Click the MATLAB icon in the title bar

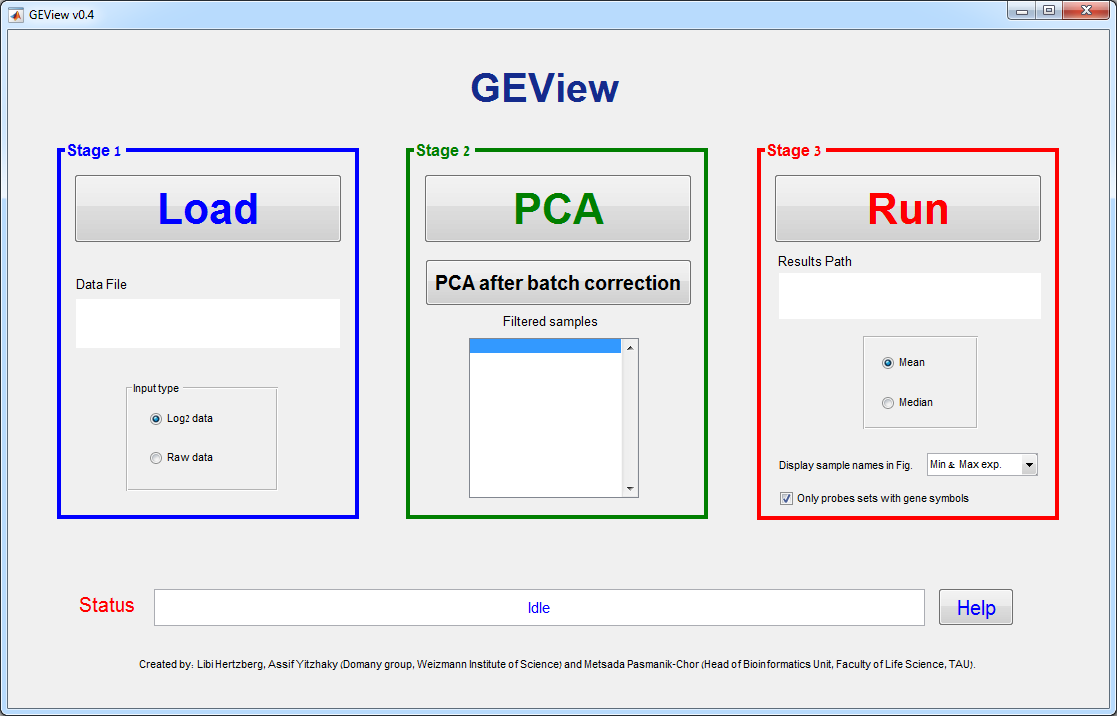tap(15, 14)
